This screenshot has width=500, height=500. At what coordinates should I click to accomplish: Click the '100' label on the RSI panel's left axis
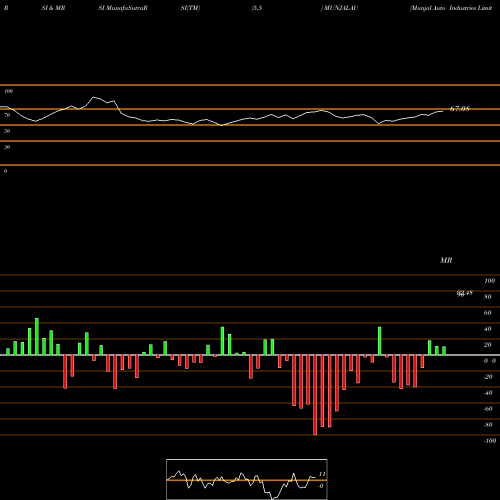pos(8,91)
